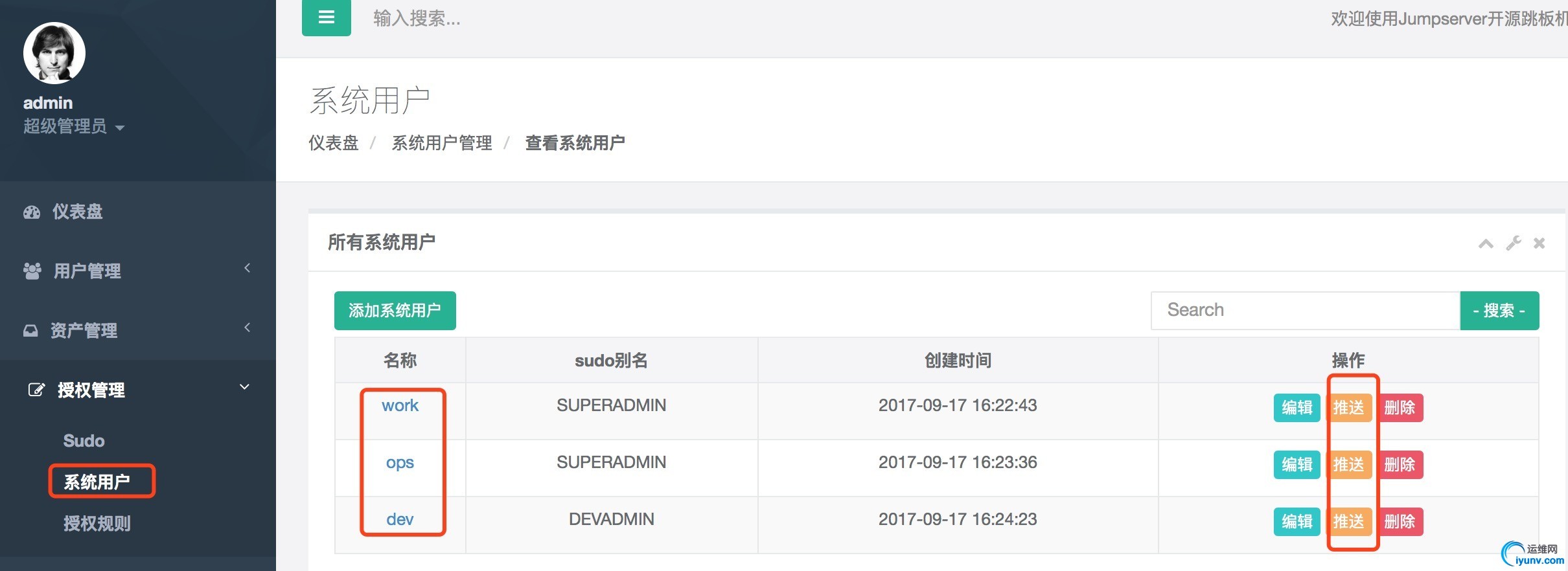Click the hamburger menu toggle button
Viewport: 1568px width, 571px height.
[x=326, y=17]
